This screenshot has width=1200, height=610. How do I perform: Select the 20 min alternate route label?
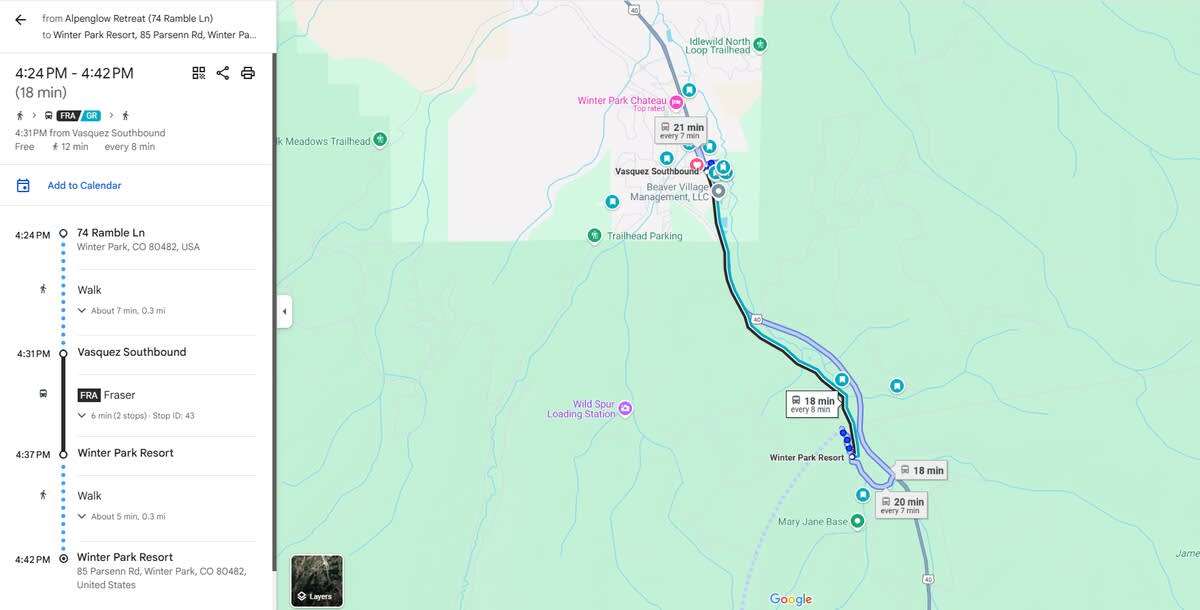tap(902, 506)
